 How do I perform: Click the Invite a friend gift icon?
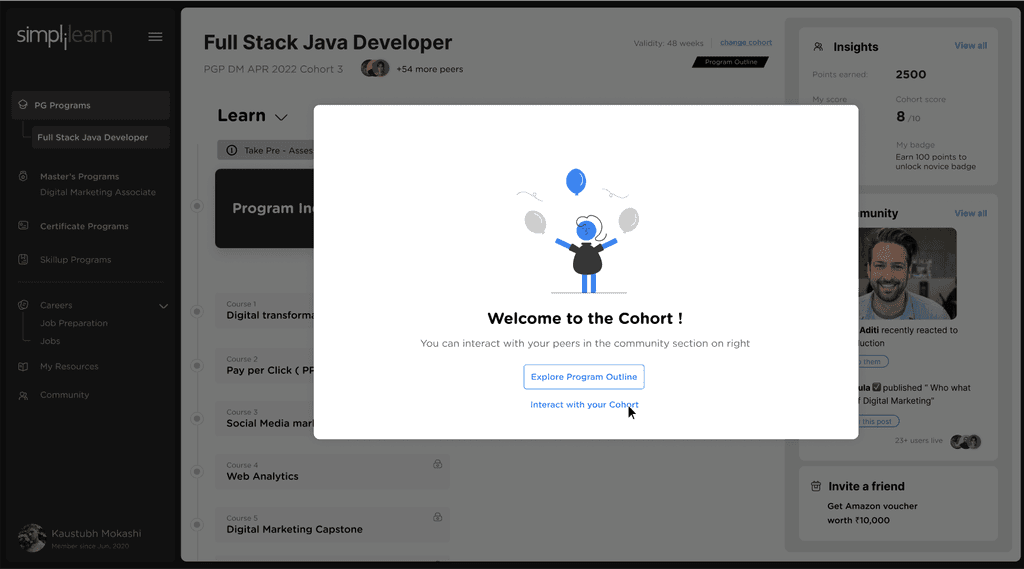816,486
